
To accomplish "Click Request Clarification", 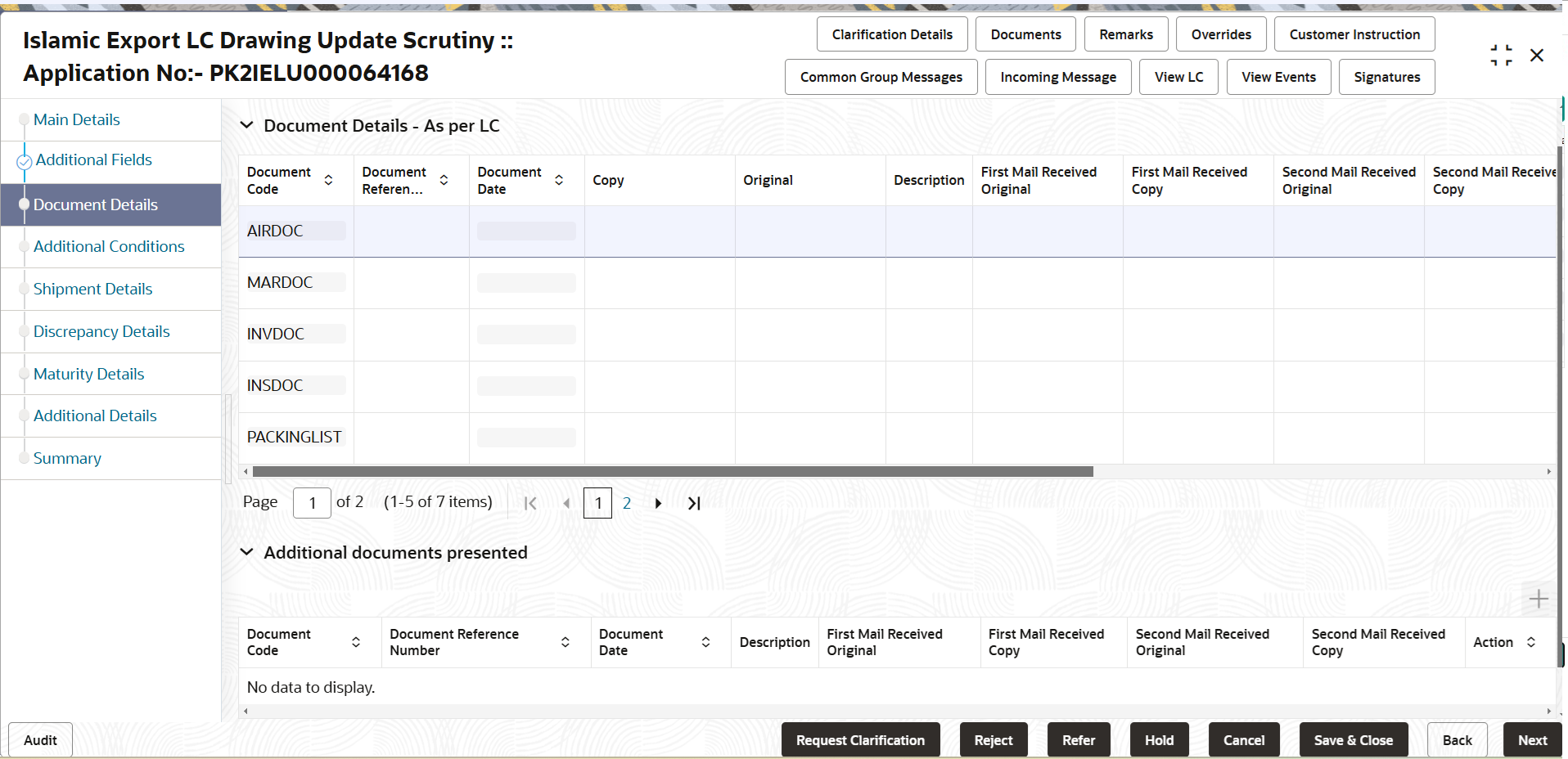I will pyautogui.click(x=860, y=740).
